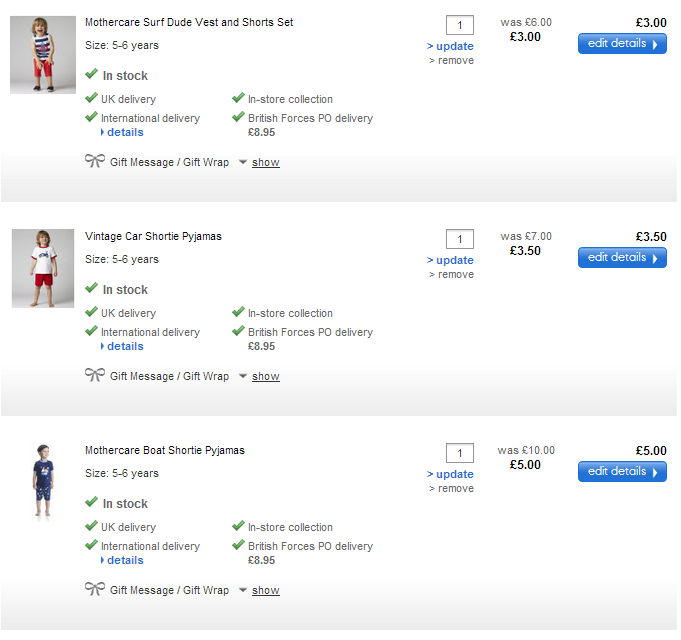The height and width of the screenshot is (640, 681).
Task: Click green In stock checkmark for Boat Pyjamas
Action: (x=92, y=503)
